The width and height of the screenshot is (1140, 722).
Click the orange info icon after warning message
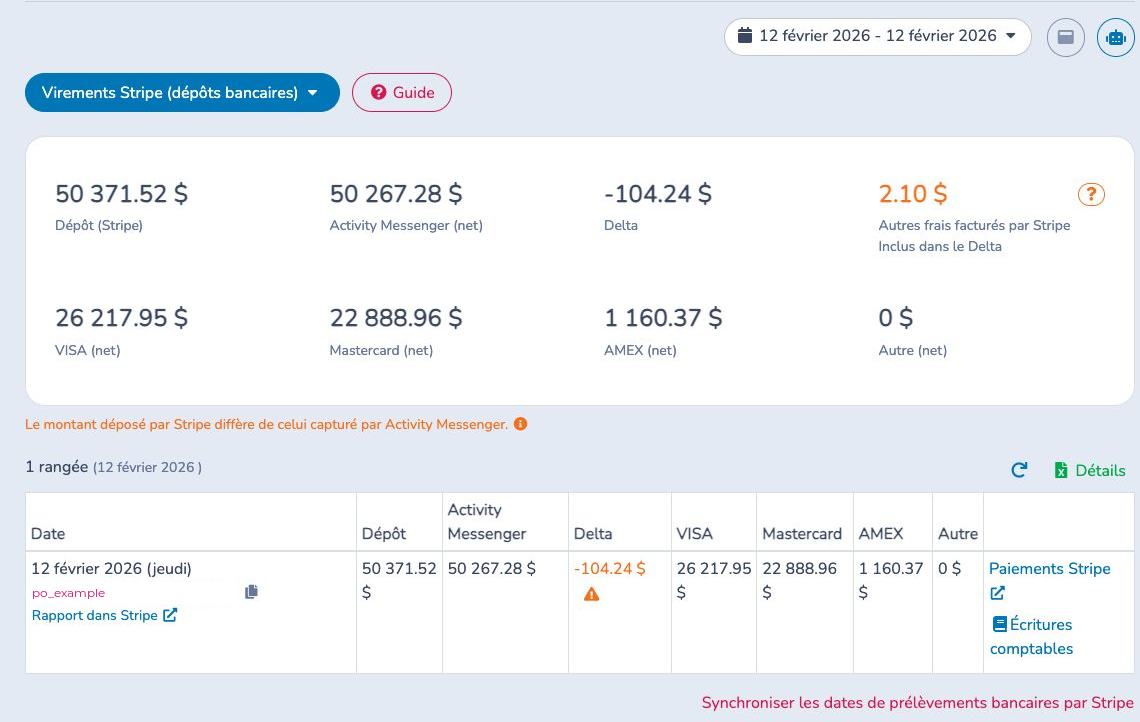point(521,424)
